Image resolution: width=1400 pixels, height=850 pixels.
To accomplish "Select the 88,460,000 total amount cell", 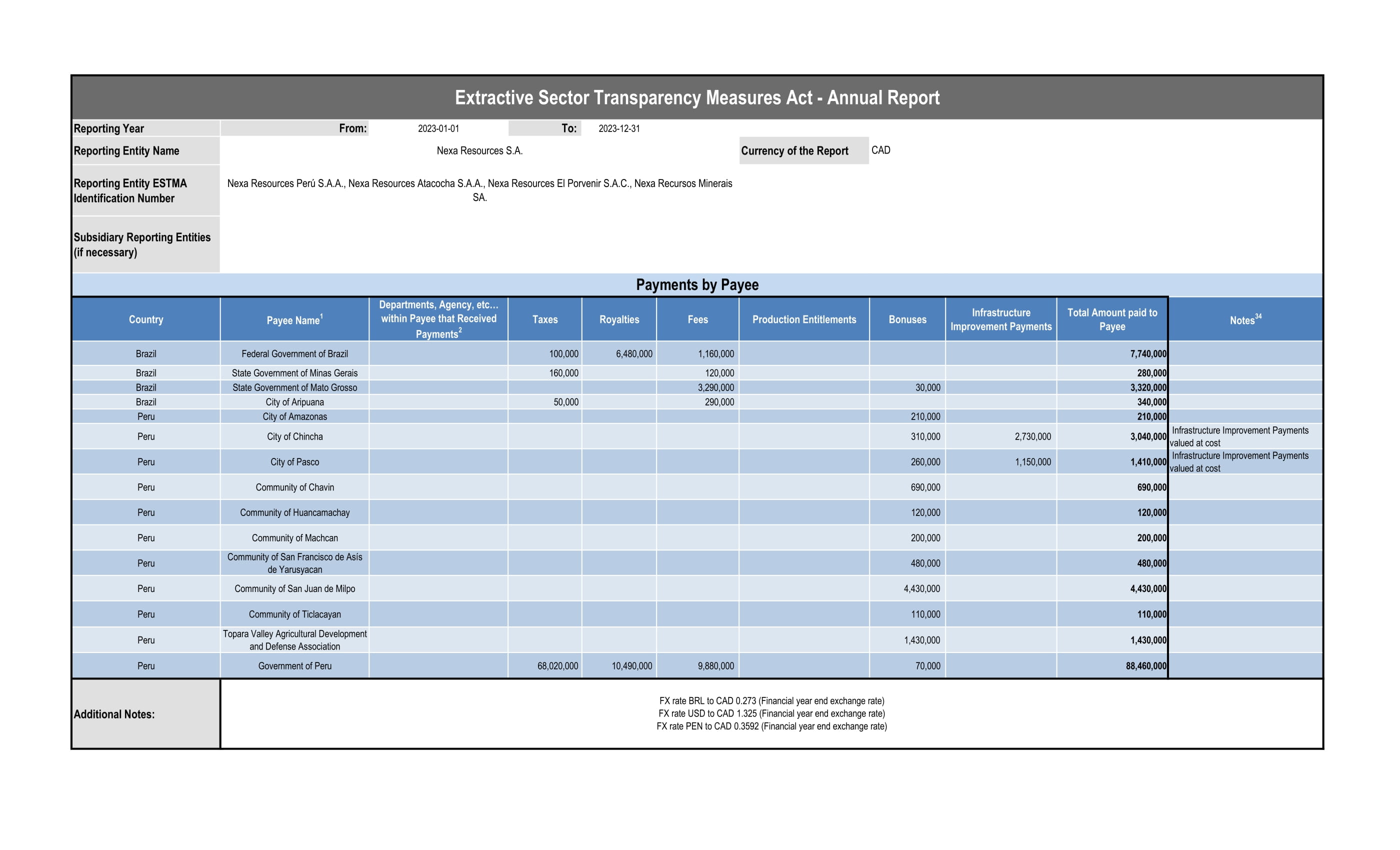I will pos(1145,665).
